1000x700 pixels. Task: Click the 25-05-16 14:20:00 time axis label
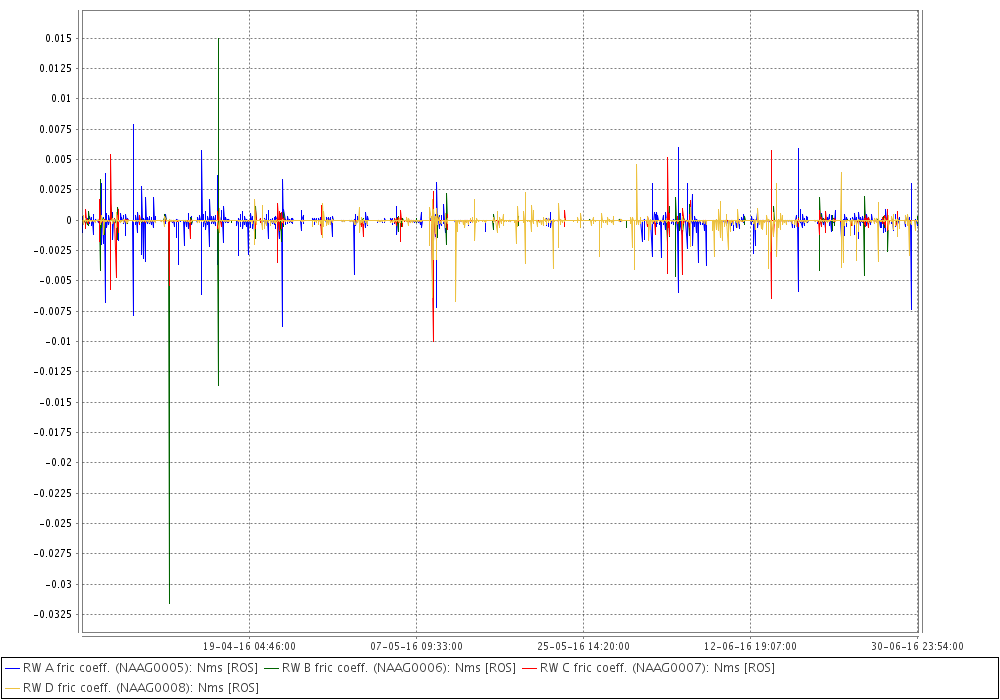(583, 646)
